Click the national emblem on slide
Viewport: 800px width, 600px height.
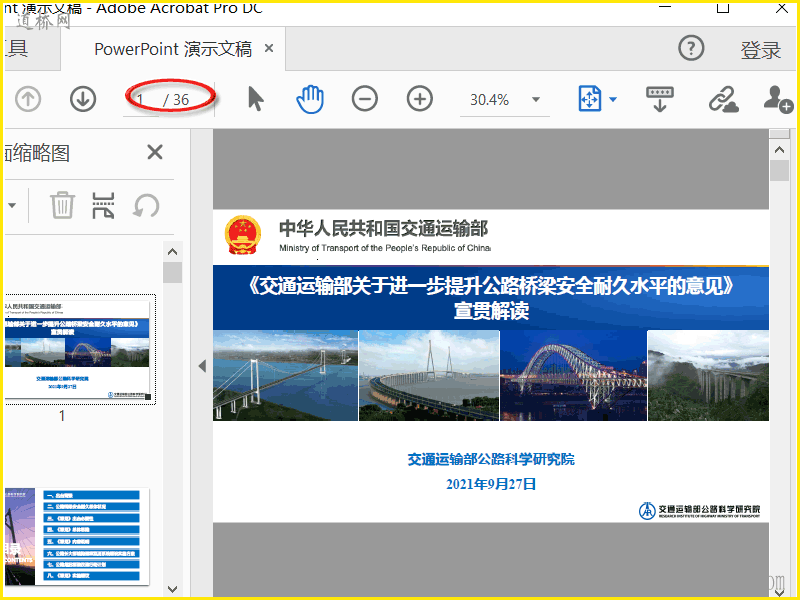tap(242, 235)
